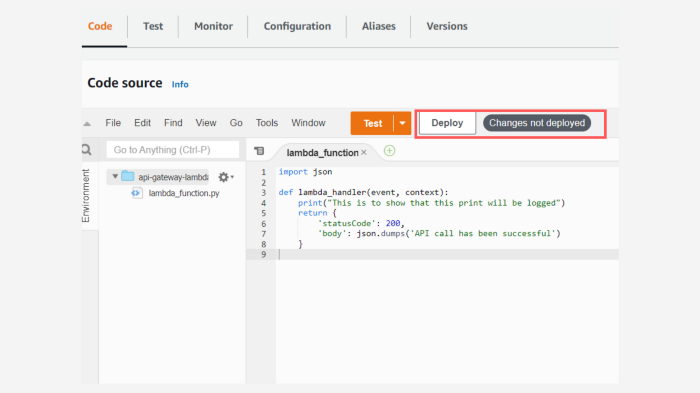Open the Versions tab
The width and height of the screenshot is (700, 393).
(447, 26)
